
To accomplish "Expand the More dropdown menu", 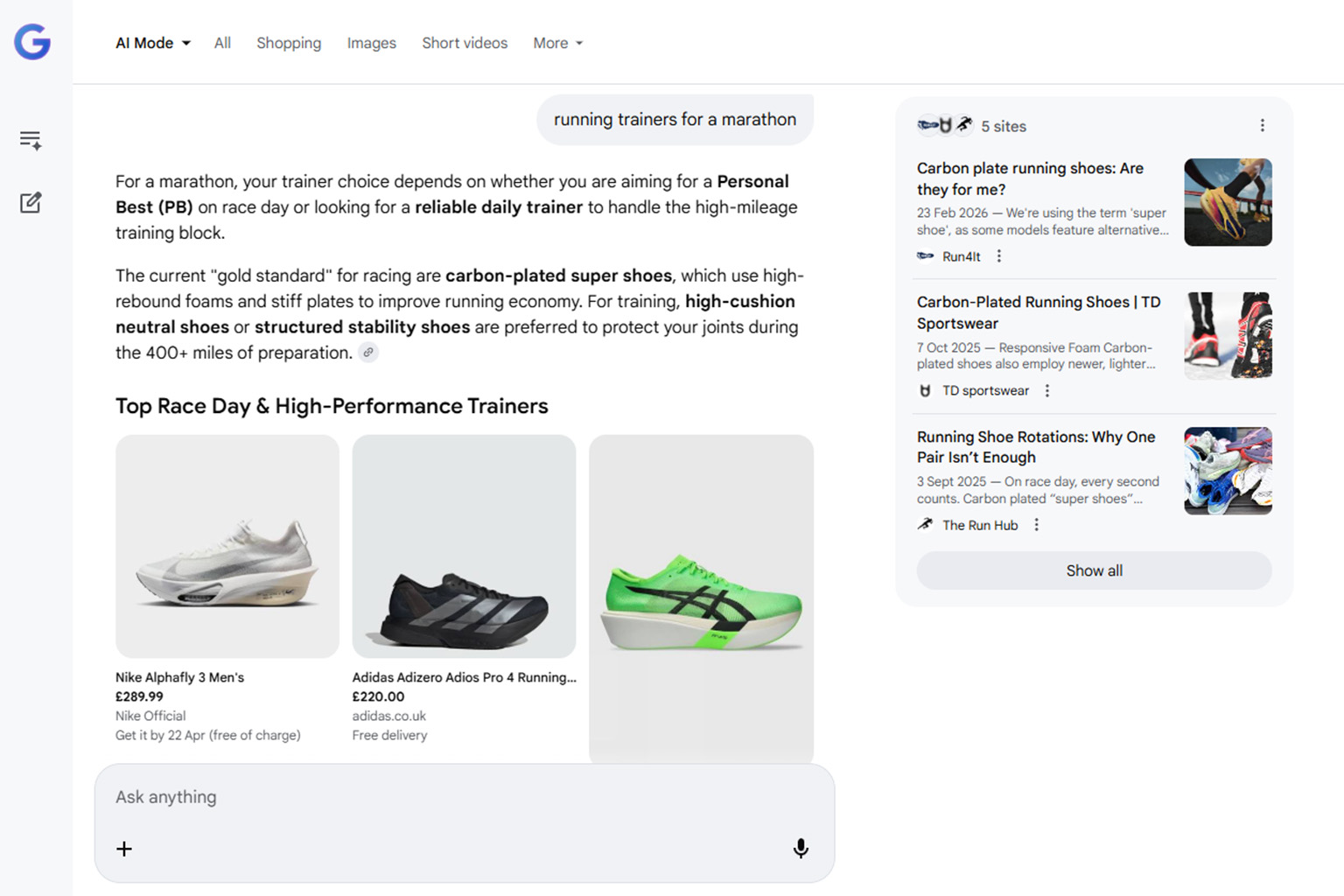I will click(557, 43).
